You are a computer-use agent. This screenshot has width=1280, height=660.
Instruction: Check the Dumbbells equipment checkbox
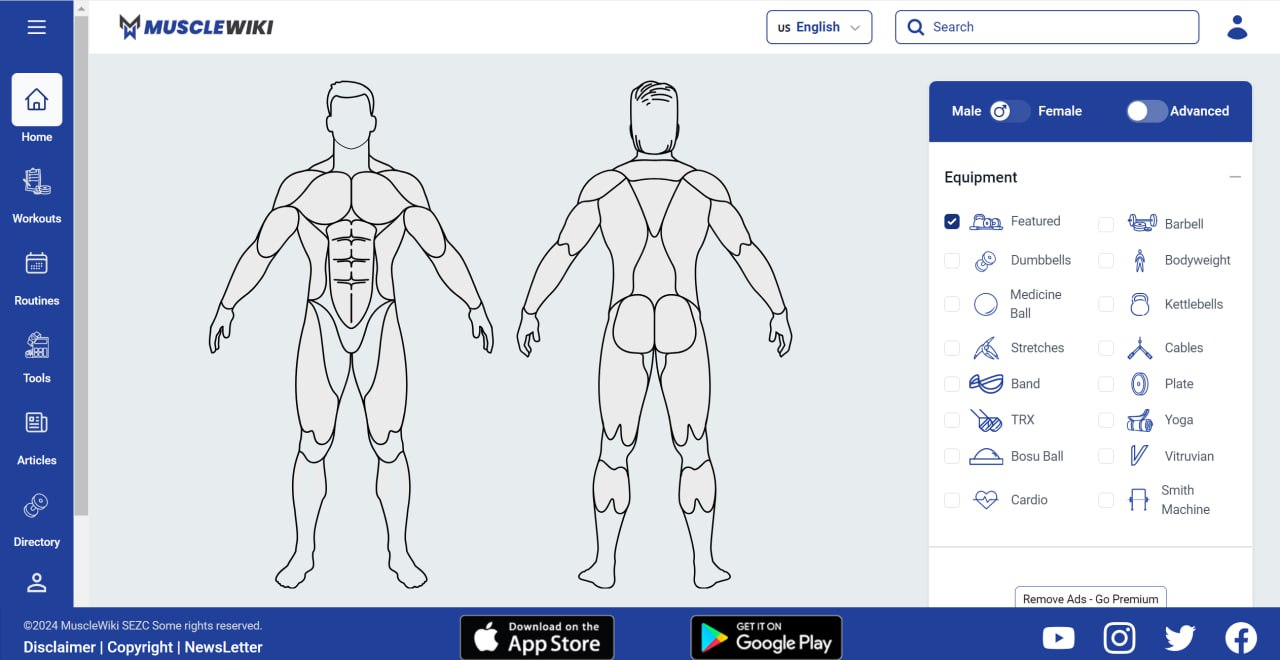[952, 260]
